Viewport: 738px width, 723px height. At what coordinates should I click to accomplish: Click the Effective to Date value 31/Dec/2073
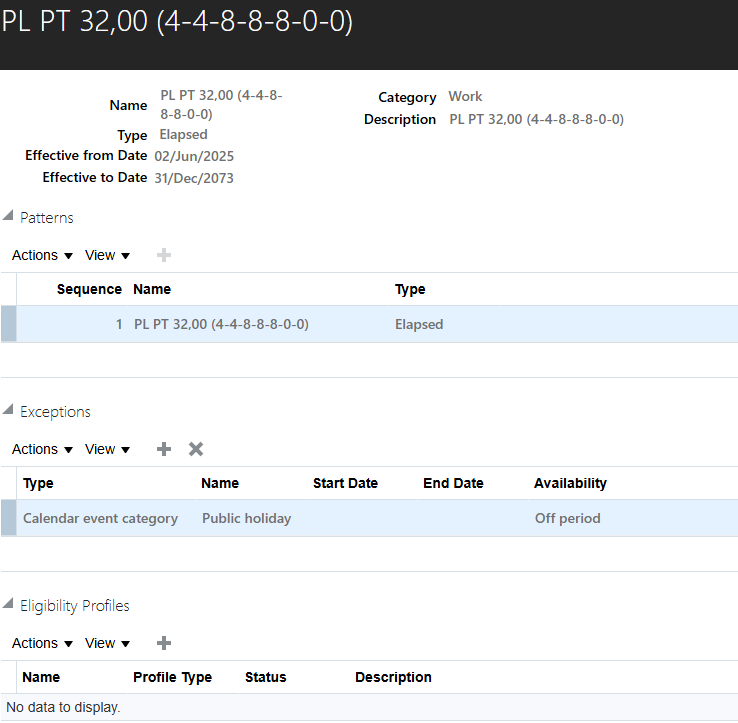pyautogui.click(x=194, y=178)
